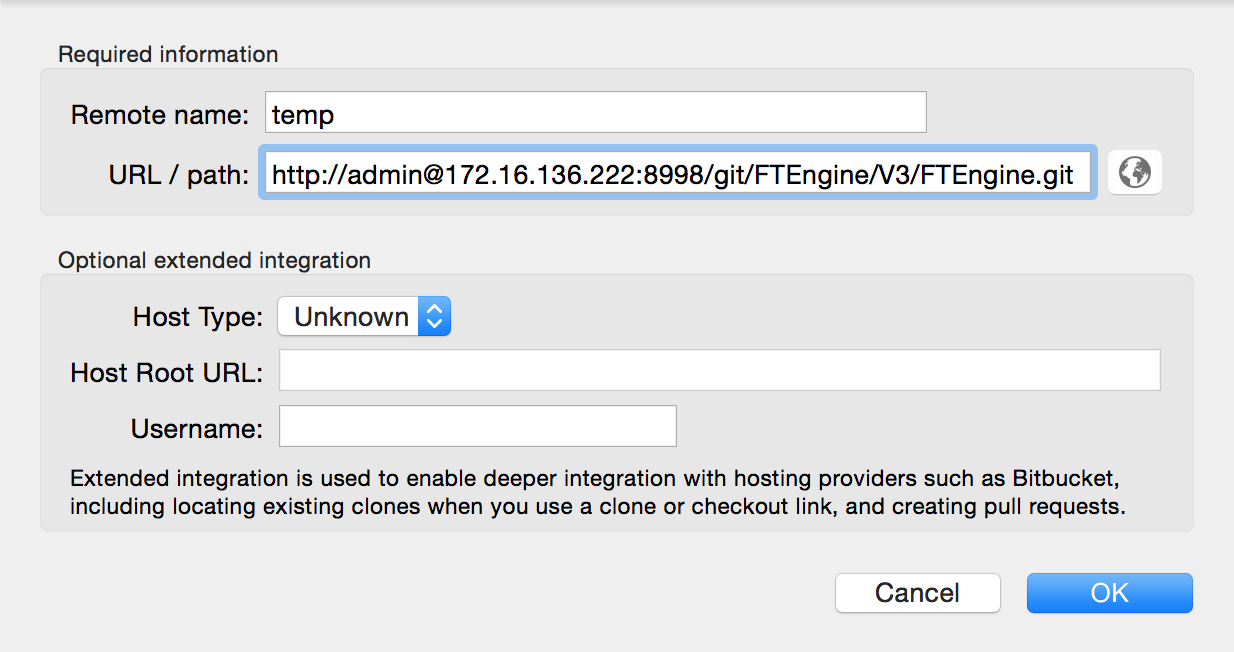Click the blue arrows on Host Type popup
Screen dimensions: 1234x652
pos(434,317)
